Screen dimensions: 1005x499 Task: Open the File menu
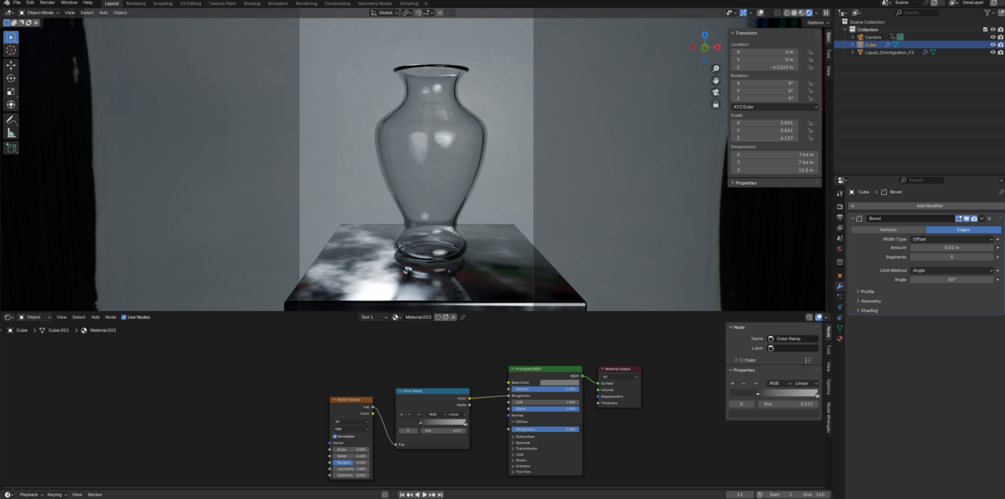pos(17,3)
